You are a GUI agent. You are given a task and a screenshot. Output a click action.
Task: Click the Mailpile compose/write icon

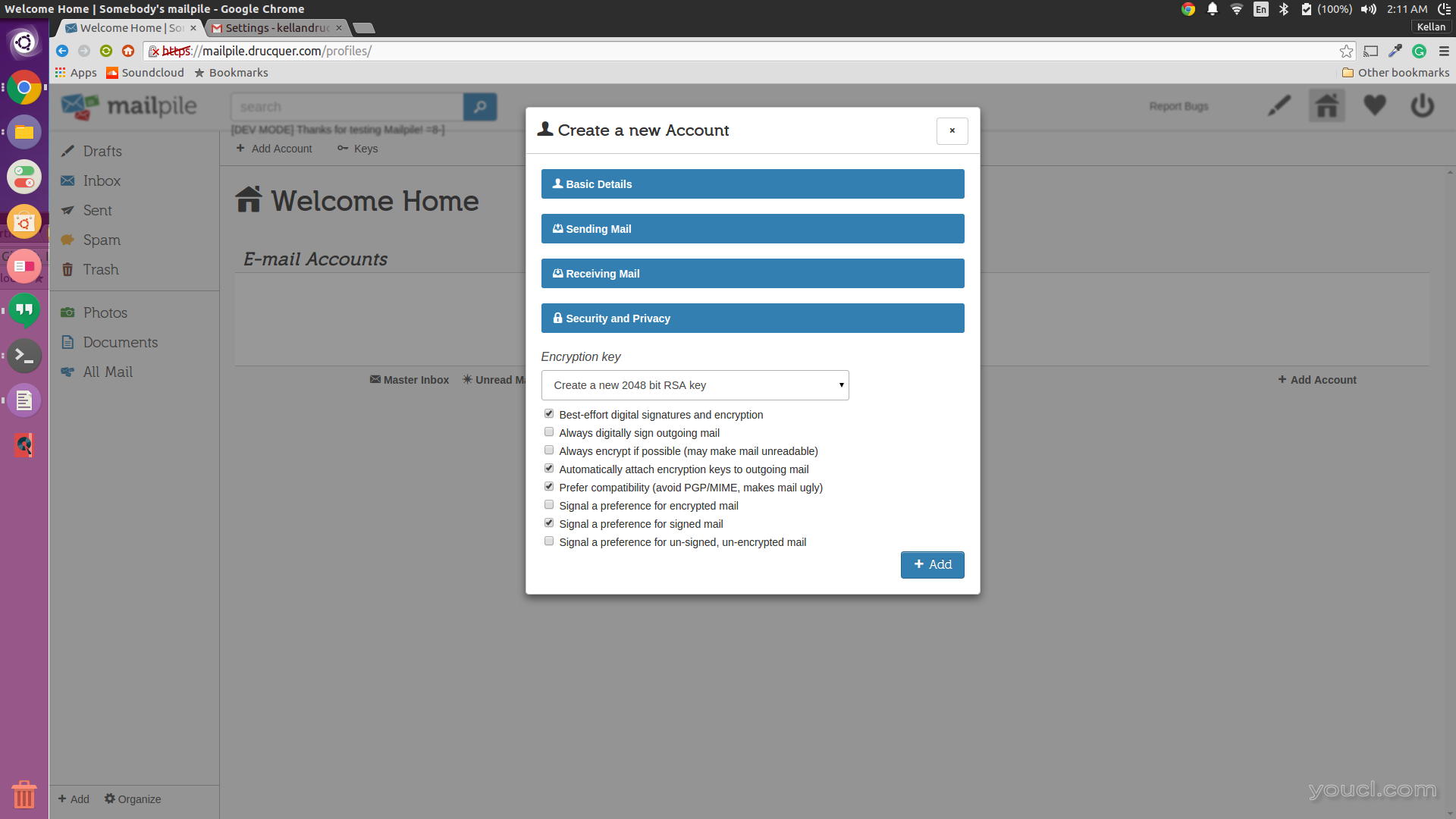click(1280, 106)
